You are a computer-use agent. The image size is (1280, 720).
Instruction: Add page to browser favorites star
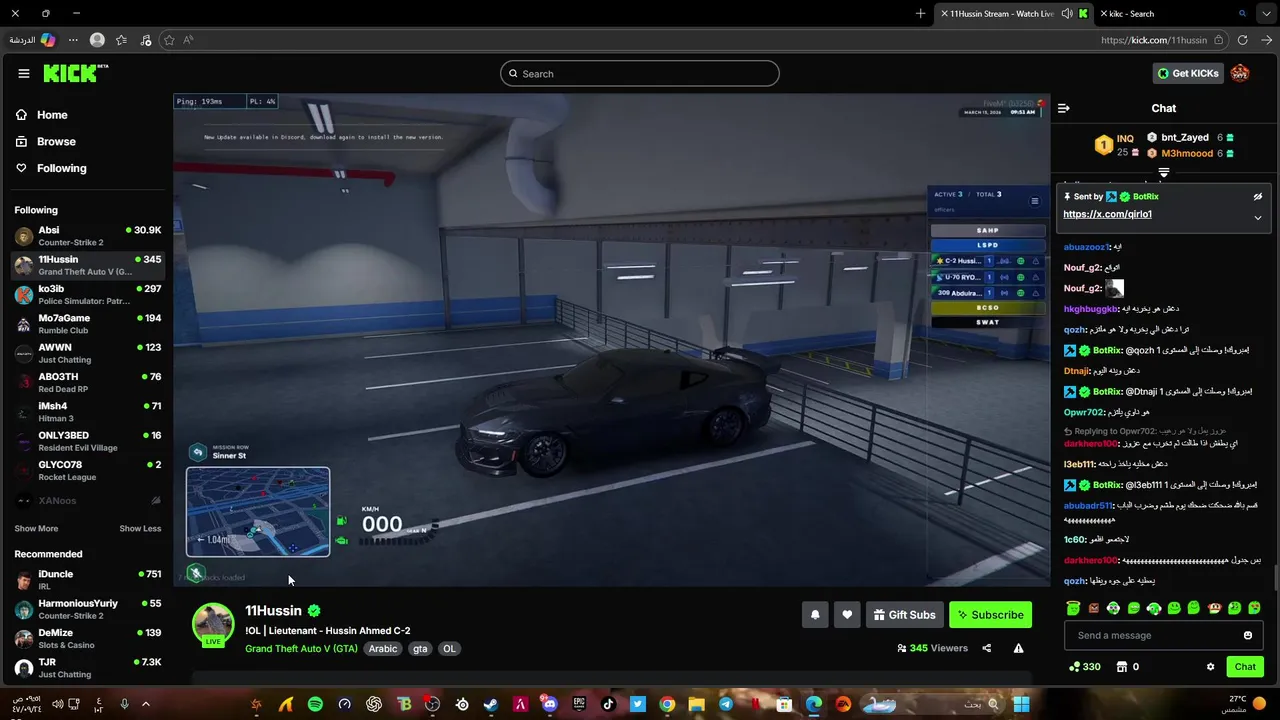point(169,40)
